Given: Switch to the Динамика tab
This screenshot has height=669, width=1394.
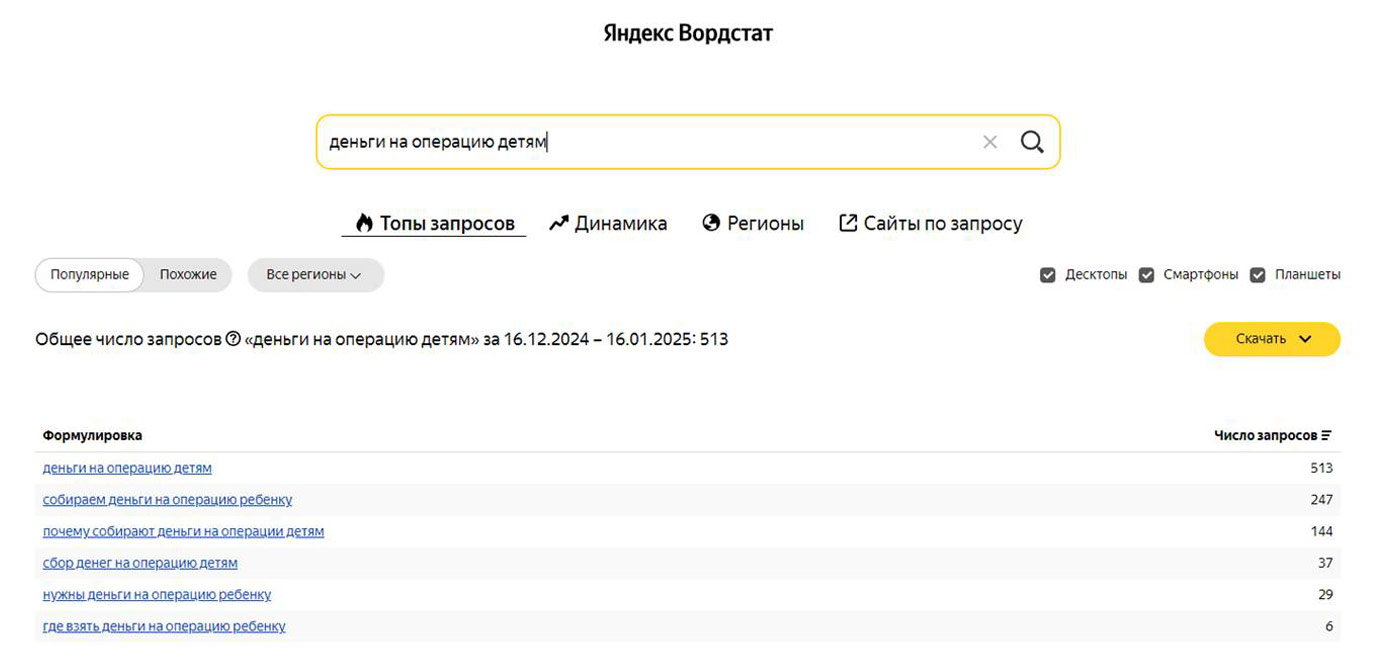Looking at the screenshot, I should tap(608, 223).
